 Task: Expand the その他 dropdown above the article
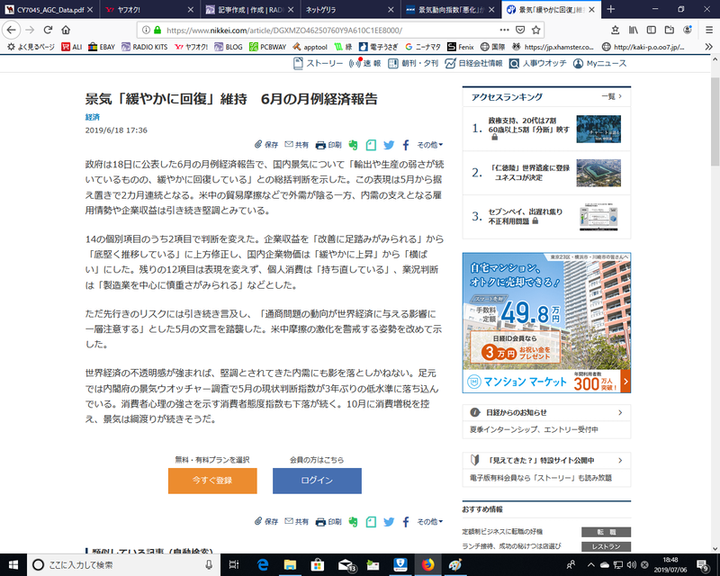coord(430,145)
